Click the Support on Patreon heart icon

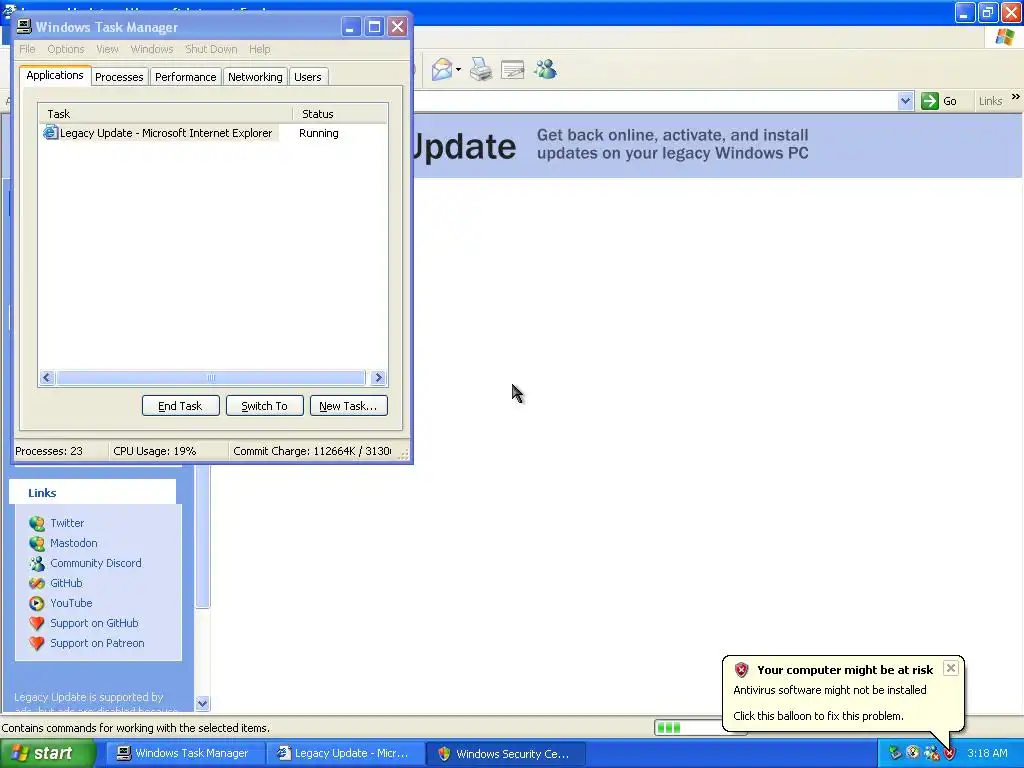37,643
